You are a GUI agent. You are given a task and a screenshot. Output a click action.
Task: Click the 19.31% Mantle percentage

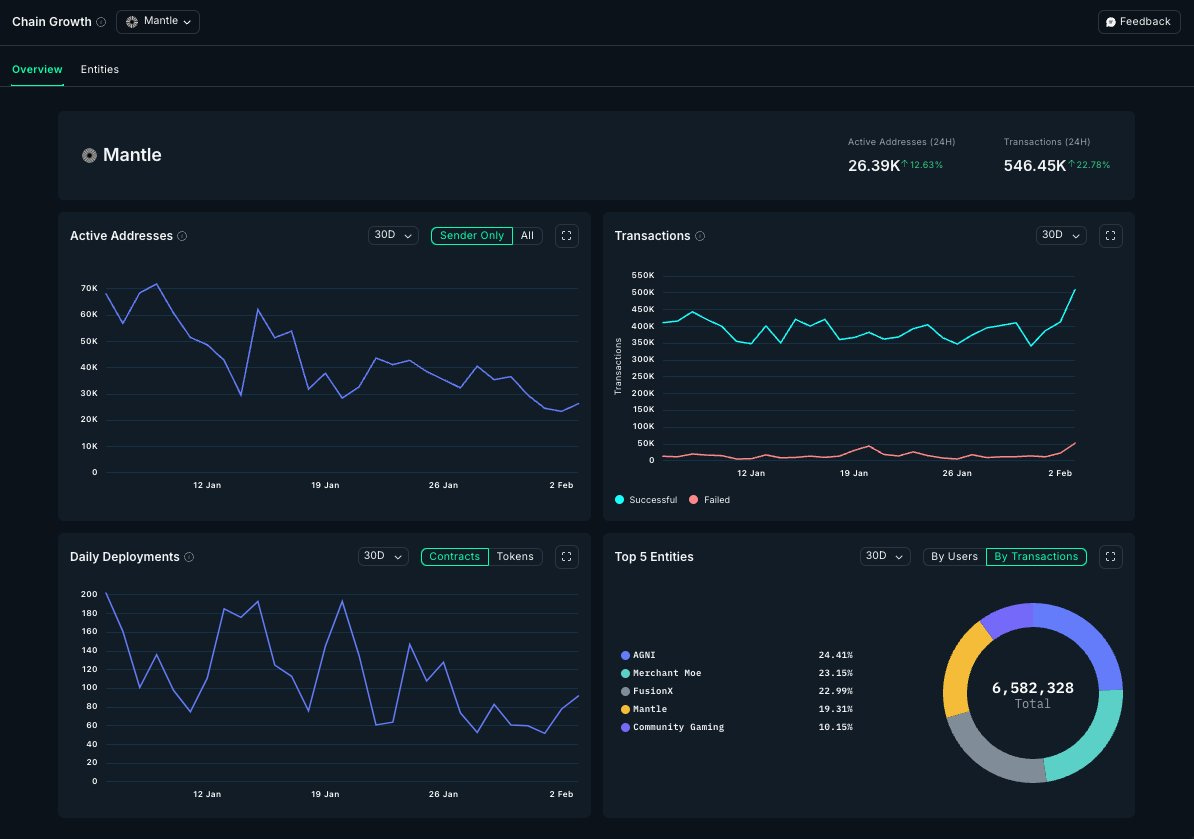click(835, 710)
